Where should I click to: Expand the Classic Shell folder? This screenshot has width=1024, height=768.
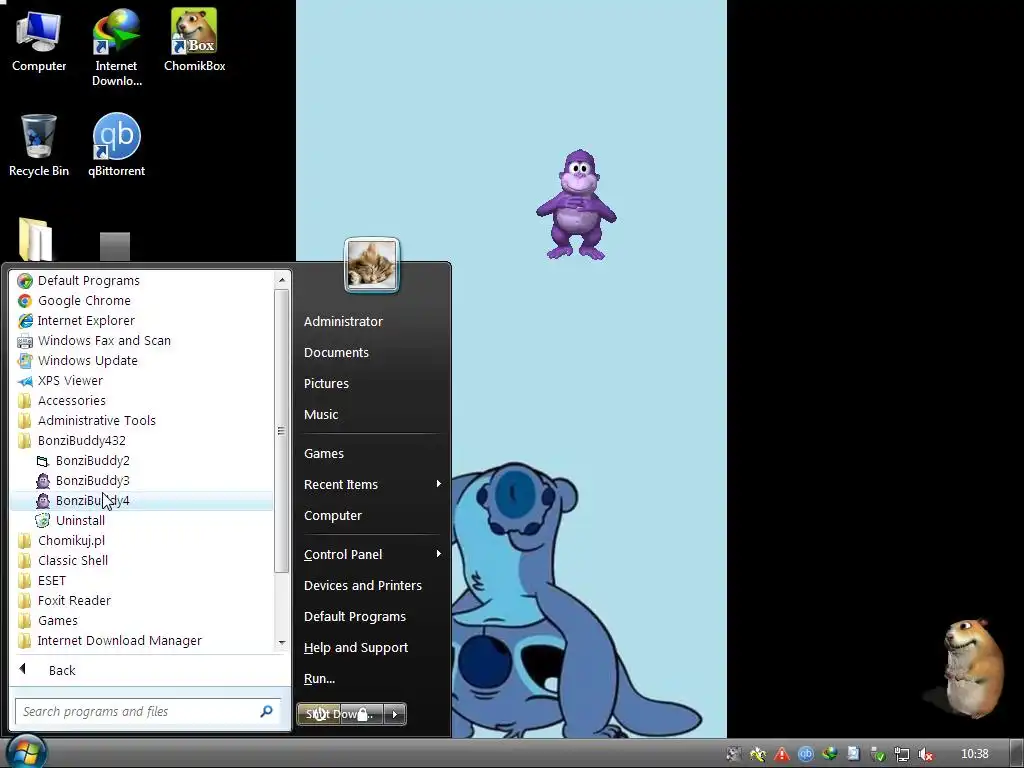tap(142, 560)
